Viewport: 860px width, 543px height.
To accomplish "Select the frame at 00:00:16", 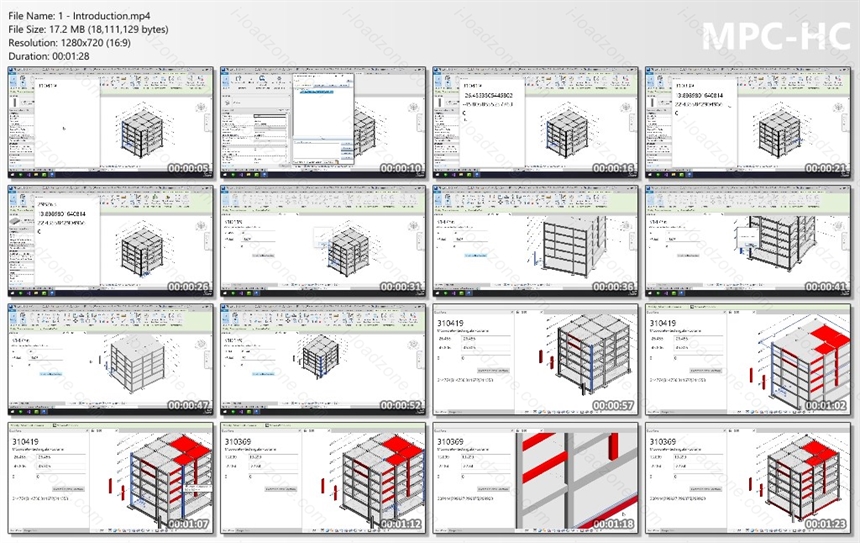I will click(535, 122).
